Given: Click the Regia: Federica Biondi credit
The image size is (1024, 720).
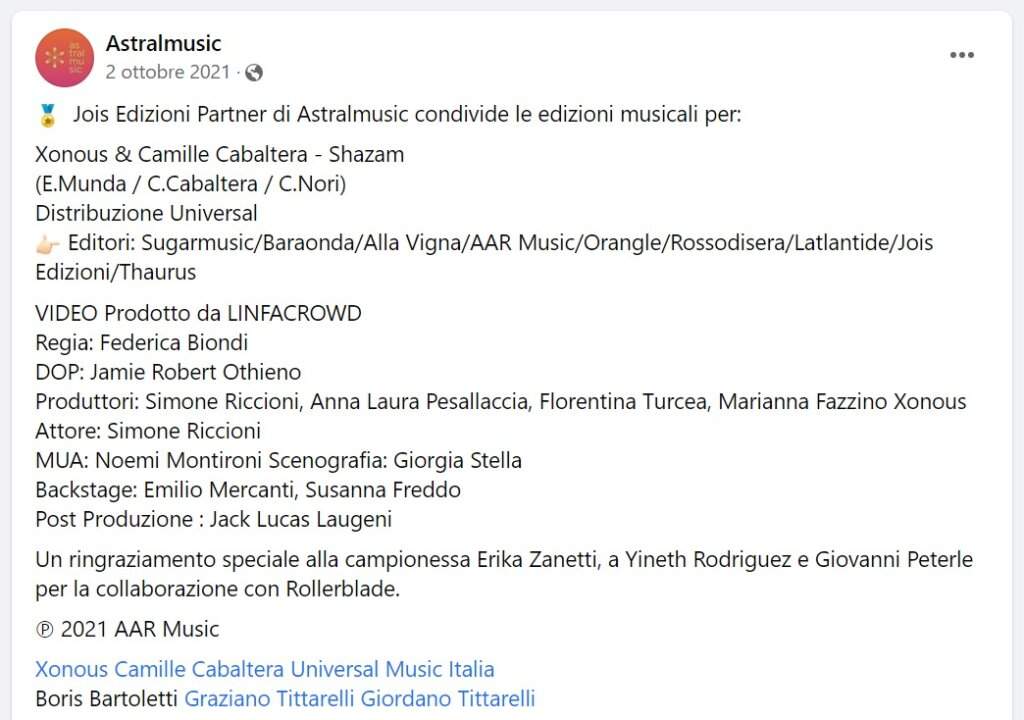Looking at the screenshot, I should 141,343.
